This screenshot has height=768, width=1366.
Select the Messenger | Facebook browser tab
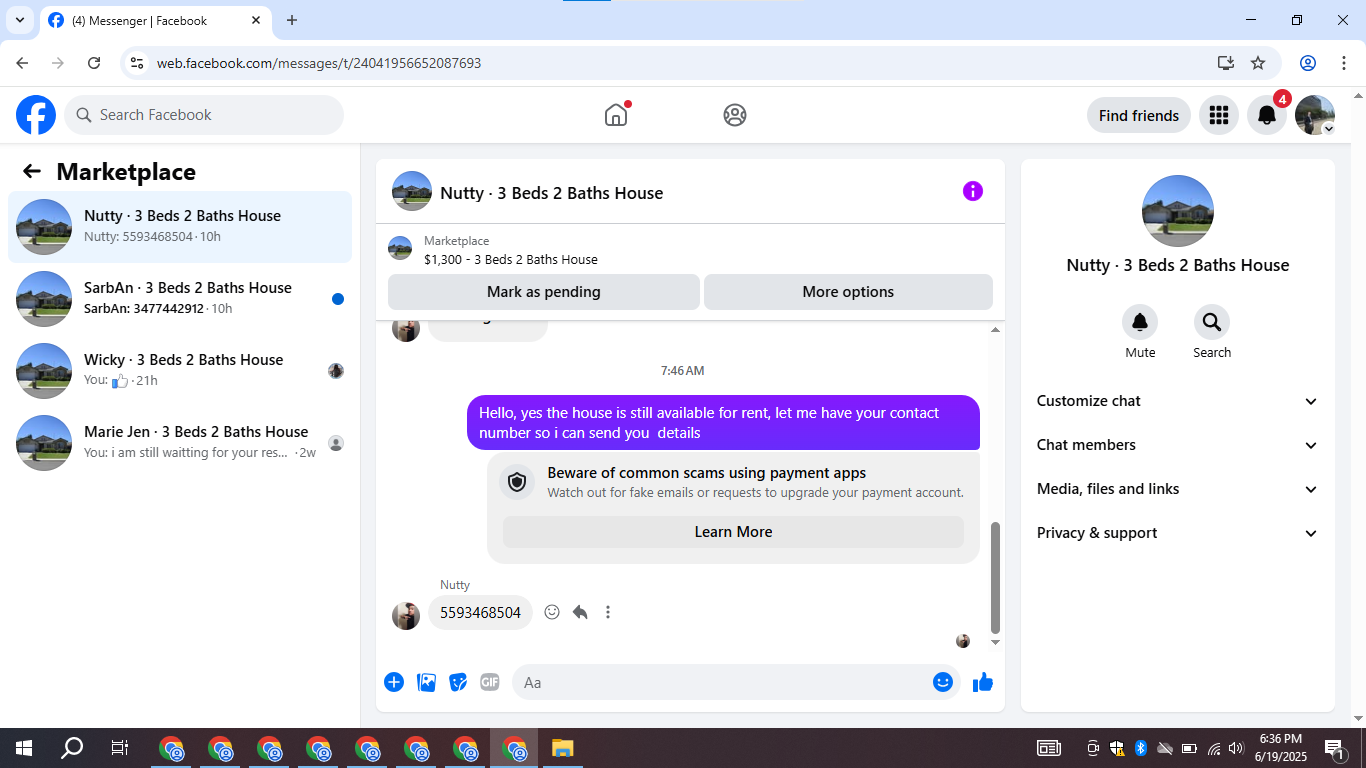pyautogui.click(x=155, y=20)
